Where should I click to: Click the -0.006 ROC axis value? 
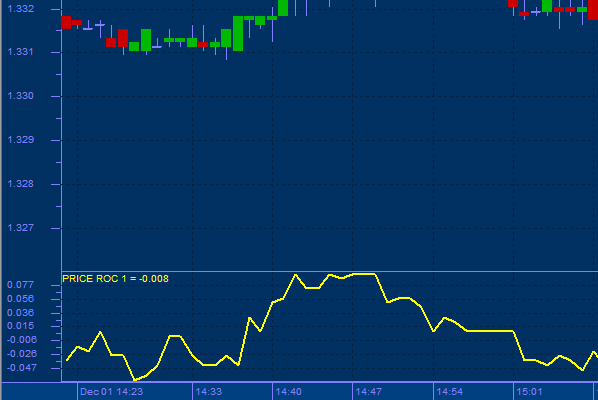pyautogui.click(x=22, y=340)
